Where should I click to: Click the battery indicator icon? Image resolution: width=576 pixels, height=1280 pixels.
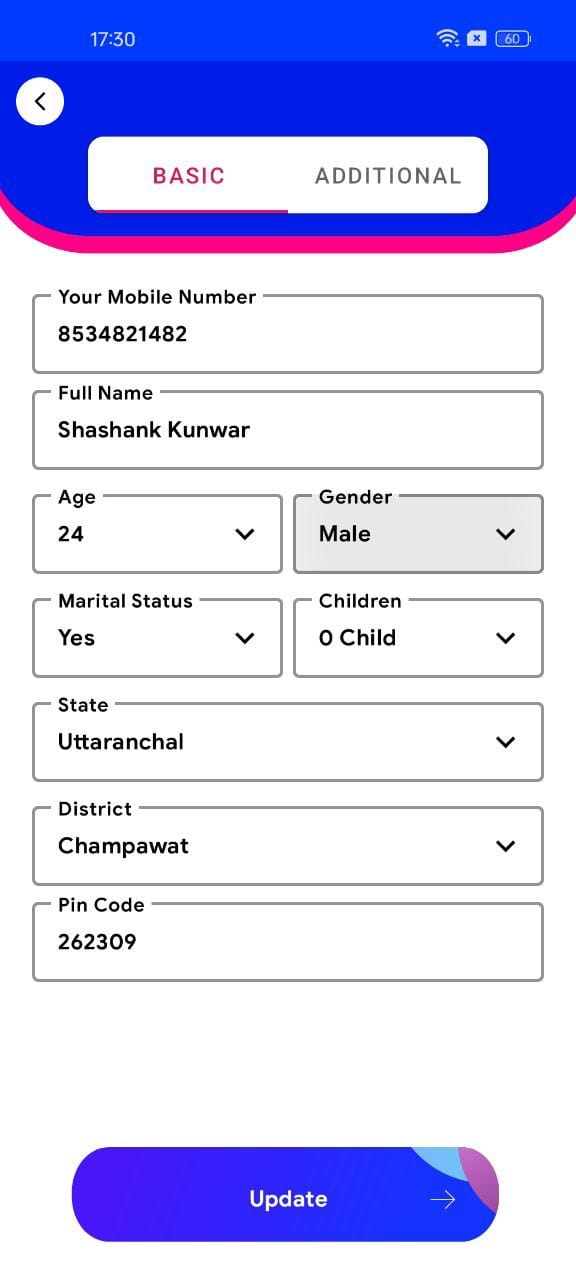tap(513, 39)
